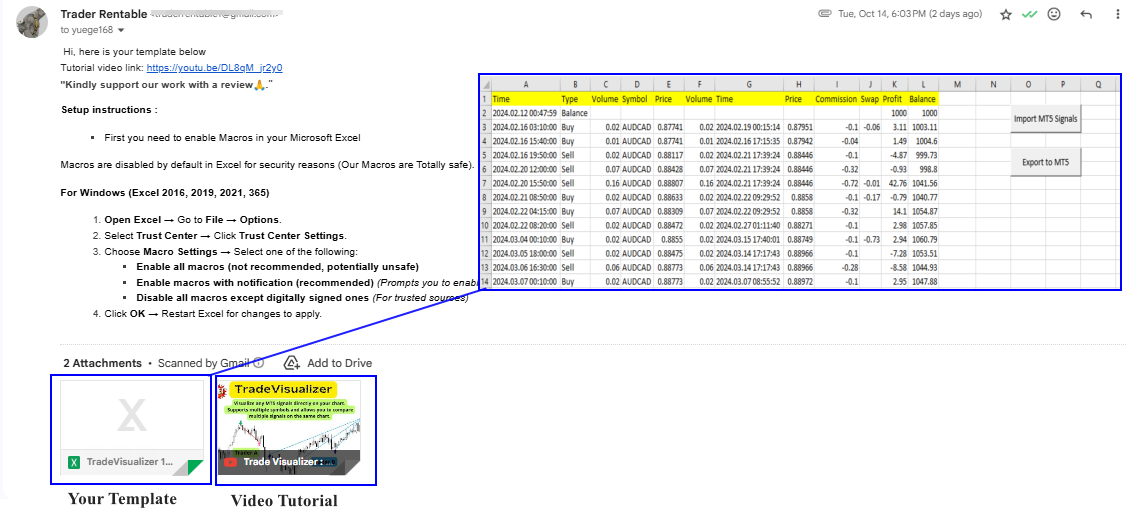Expand recipient details next to yuege168
1131x518 pixels.
[120, 30]
